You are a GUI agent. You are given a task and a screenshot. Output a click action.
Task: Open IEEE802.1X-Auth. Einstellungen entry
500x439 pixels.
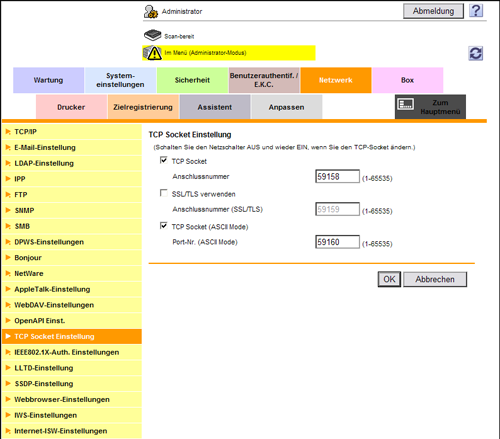pos(72,352)
